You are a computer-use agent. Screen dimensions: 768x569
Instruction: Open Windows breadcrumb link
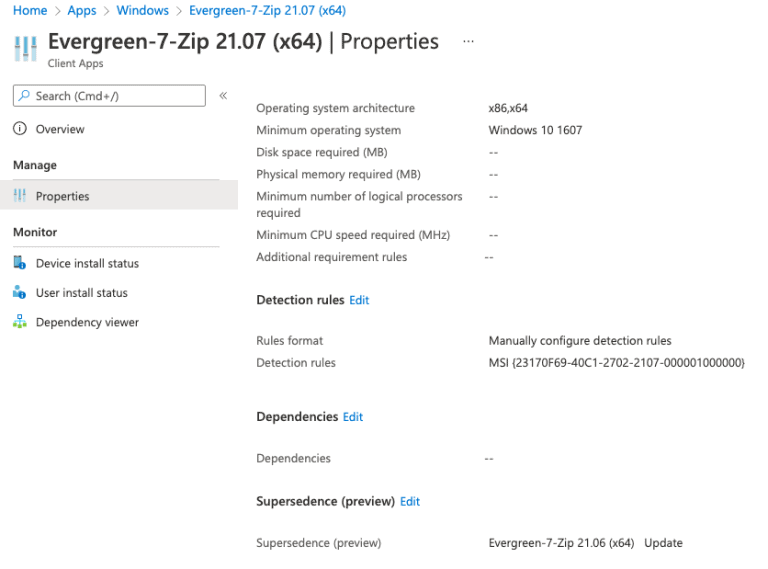tap(142, 10)
